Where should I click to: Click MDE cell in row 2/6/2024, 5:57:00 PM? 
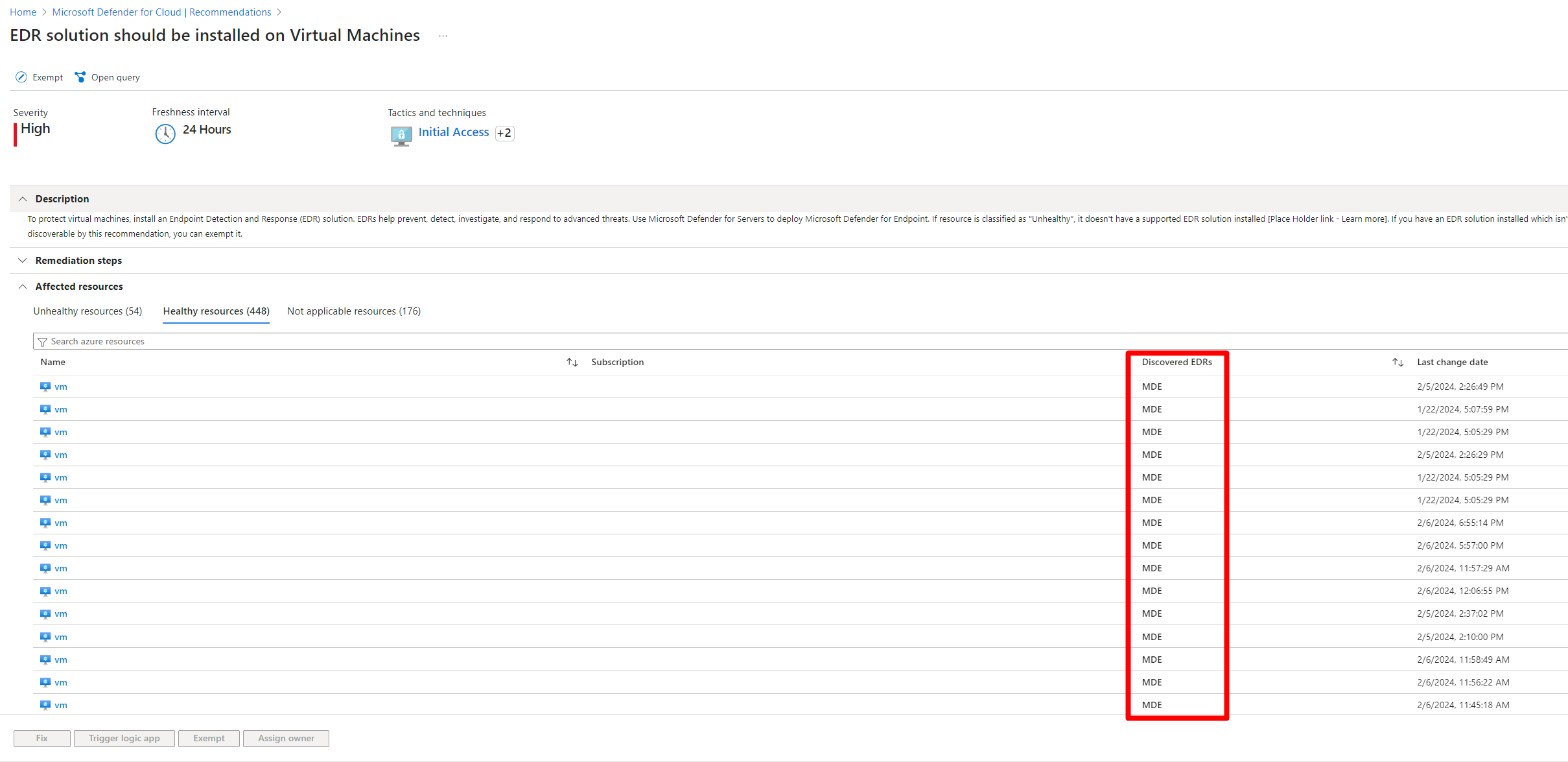click(x=1152, y=545)
